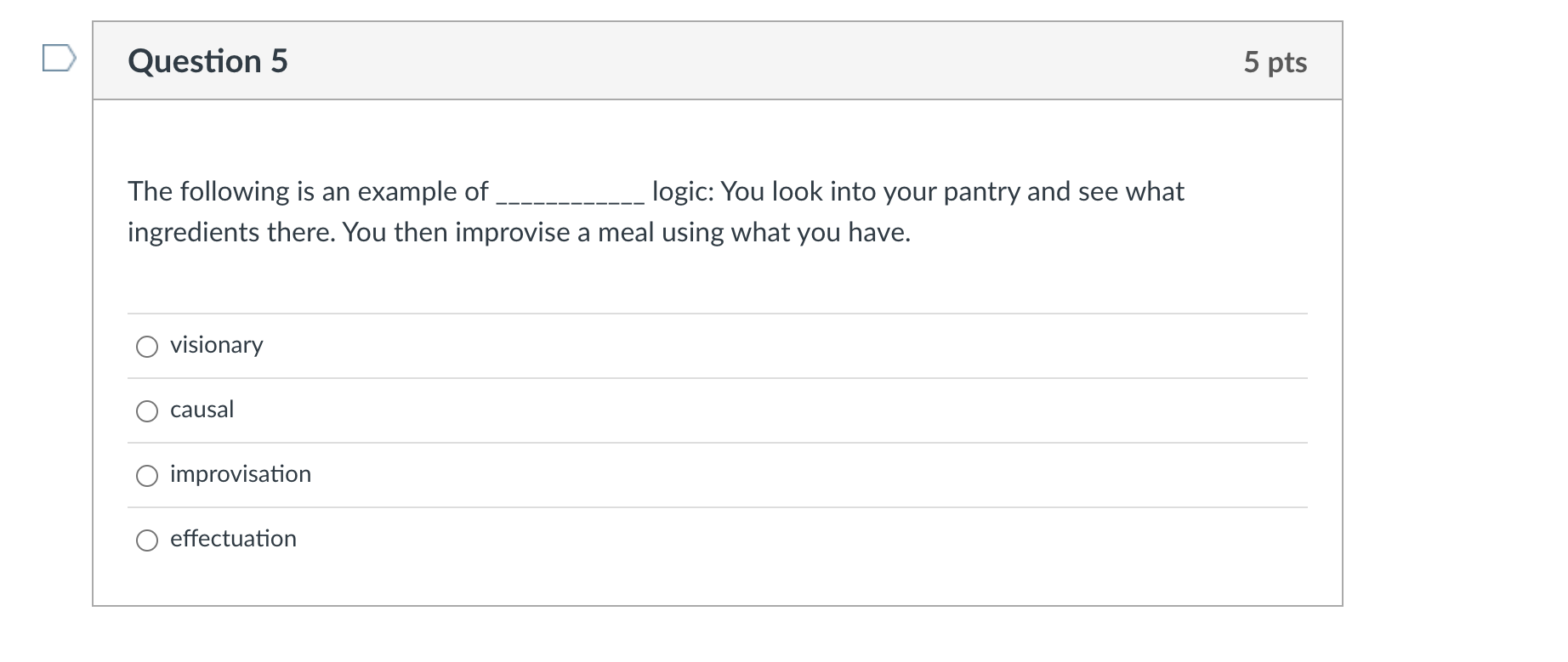Screen dimensions: 1568x662
Task: Click the "improvisation" answer label text
Action: (241, 474)
